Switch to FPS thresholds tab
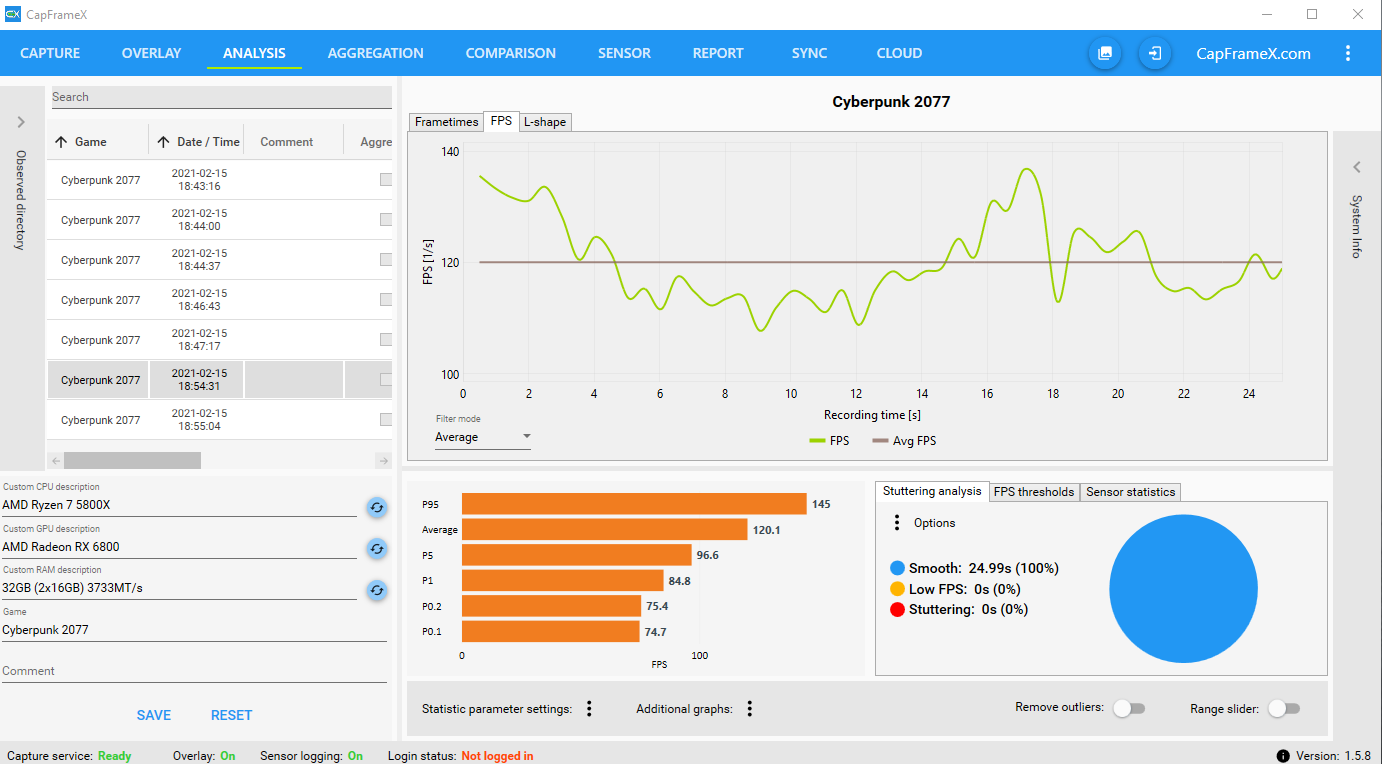 coord(1034,492)
